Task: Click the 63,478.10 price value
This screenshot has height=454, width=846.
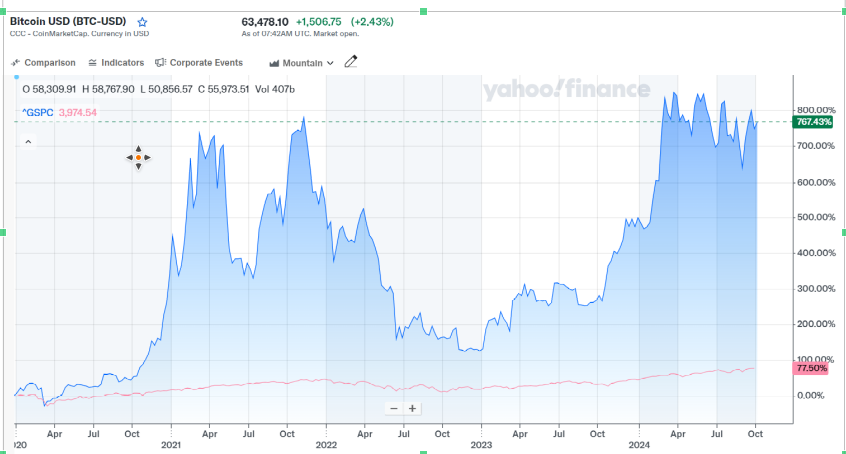Action: 265,22
